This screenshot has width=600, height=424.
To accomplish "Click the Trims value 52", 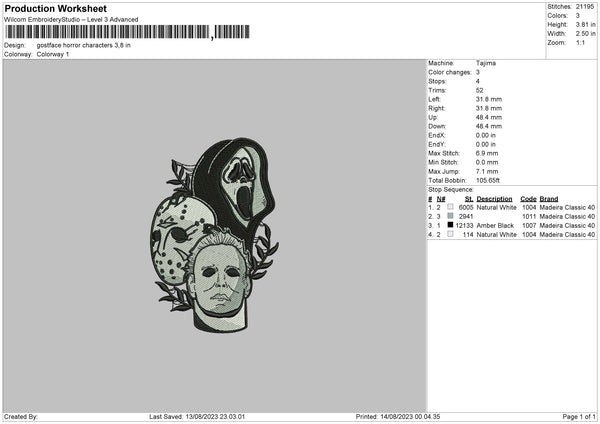I will 479,90.
